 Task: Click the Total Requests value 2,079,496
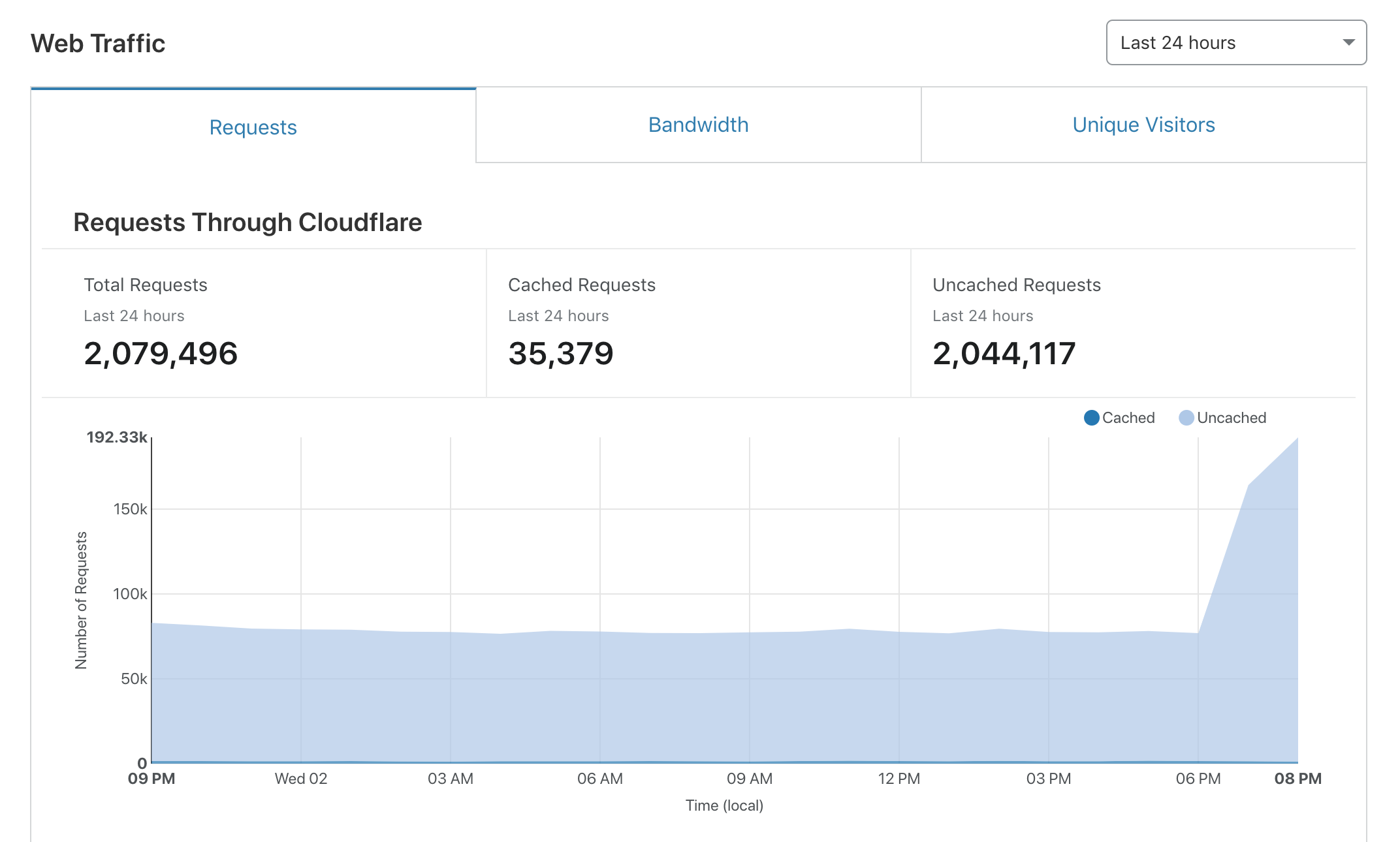coord(161,354)
